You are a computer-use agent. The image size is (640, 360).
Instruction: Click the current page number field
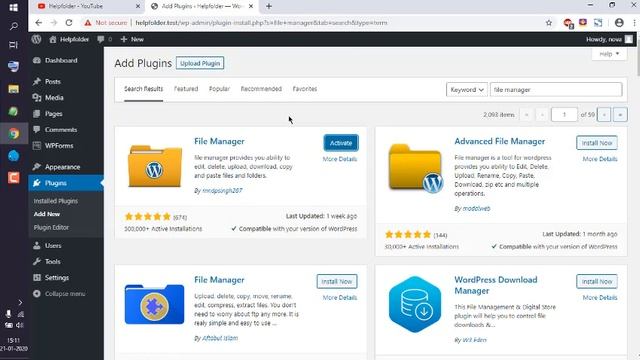tap(564, 115)
